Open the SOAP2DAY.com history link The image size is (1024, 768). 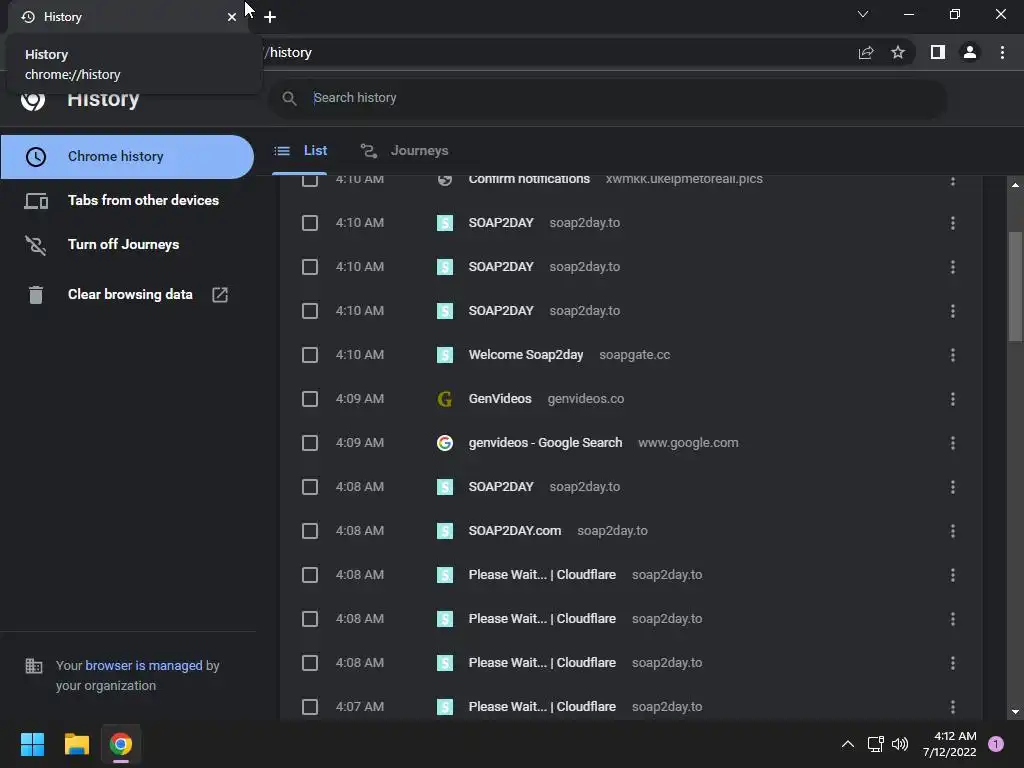click(x=515, y=530)
